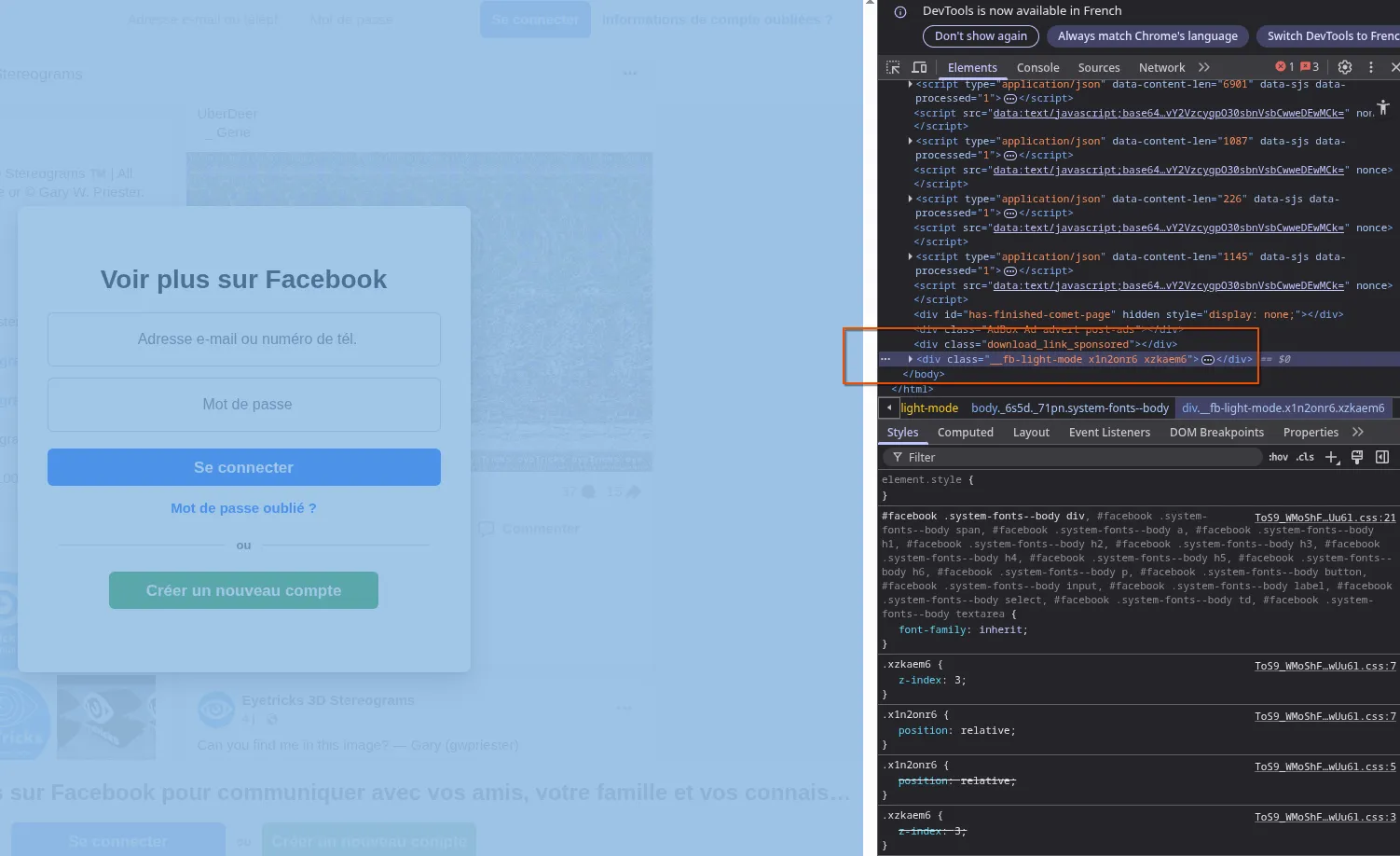The height and width of the screenshot is (856, 1400).
Task: Open DevTools settings gear
Action: click(x=1344, y=67)
